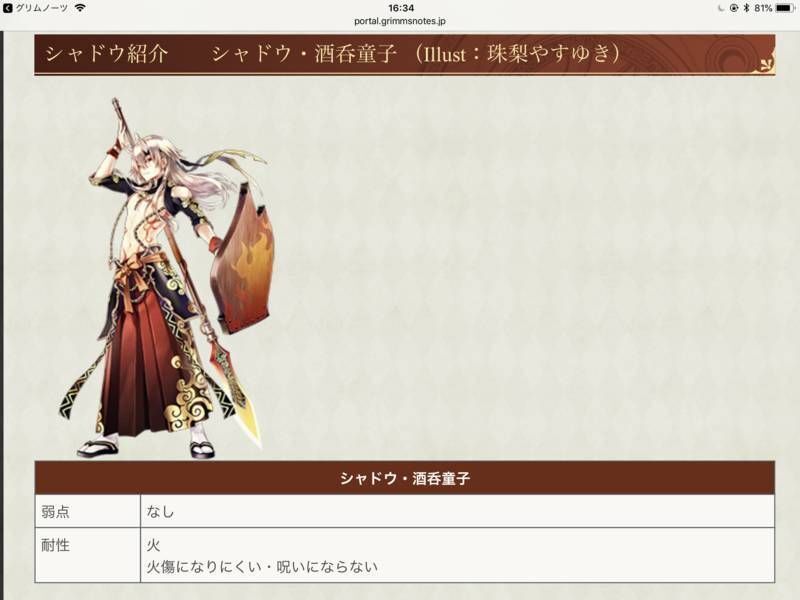The image size is (800, 600).
Task: Tap the なし weakness value cell
Action: (457, 511)
